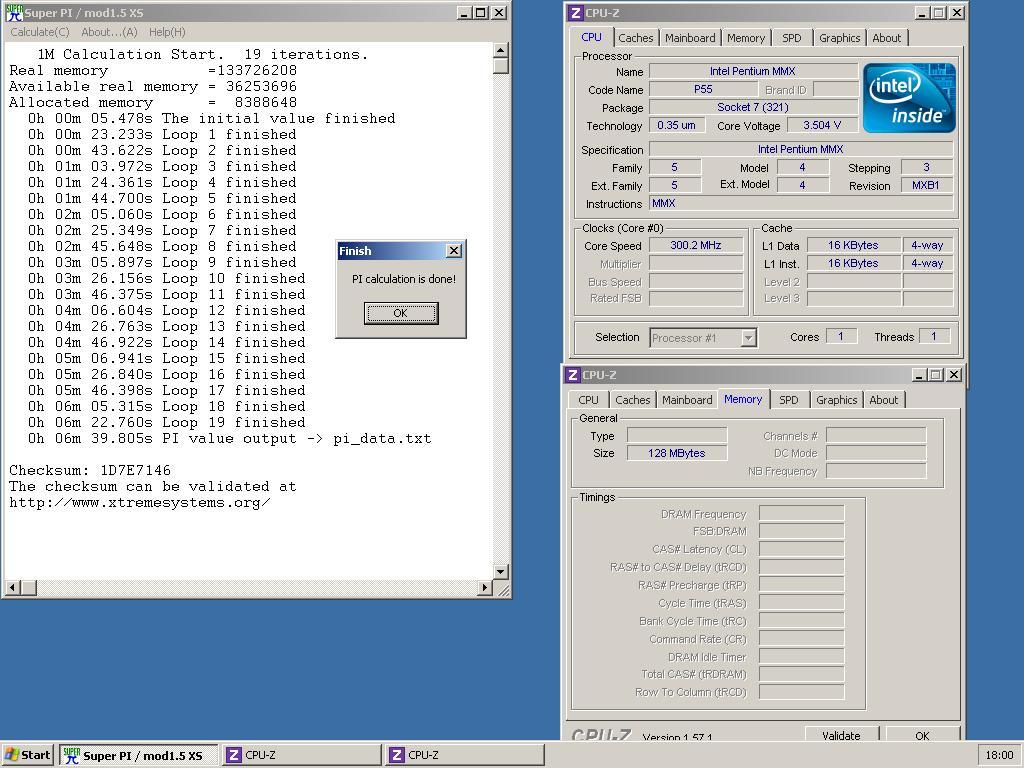The width and height of the screenshot is (1024, 768).
Task: Click the L1 Inst. 16 KBytes value
Action: tap(854, 263)
